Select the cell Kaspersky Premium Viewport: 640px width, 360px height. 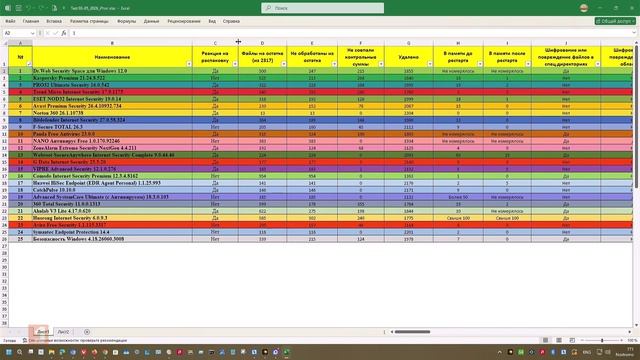(x=112, y=78)
